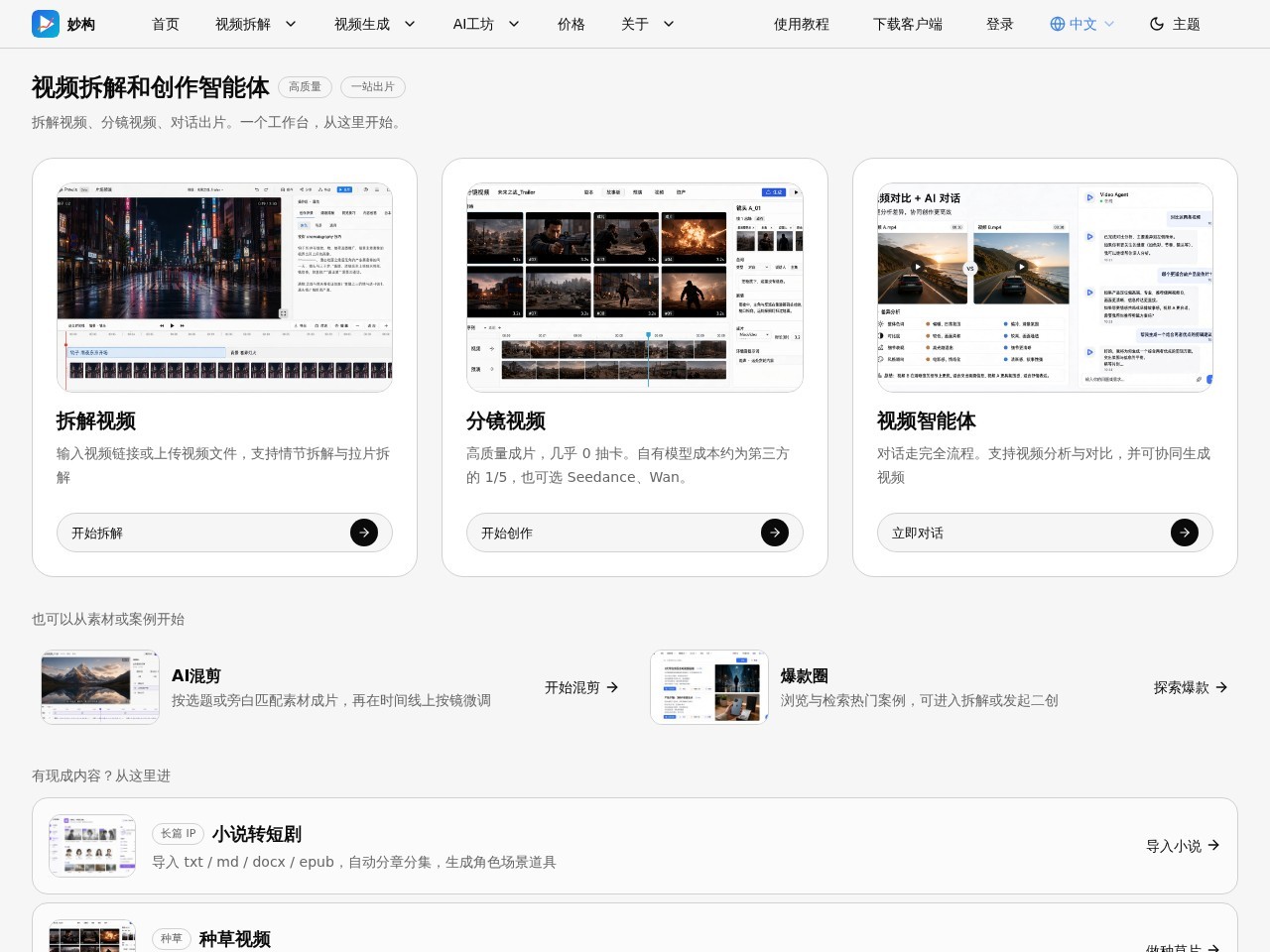The image size is (1270, 952).
Task: Open the AI混剪 thumbnail image
Action: click(x=100, y=687)
